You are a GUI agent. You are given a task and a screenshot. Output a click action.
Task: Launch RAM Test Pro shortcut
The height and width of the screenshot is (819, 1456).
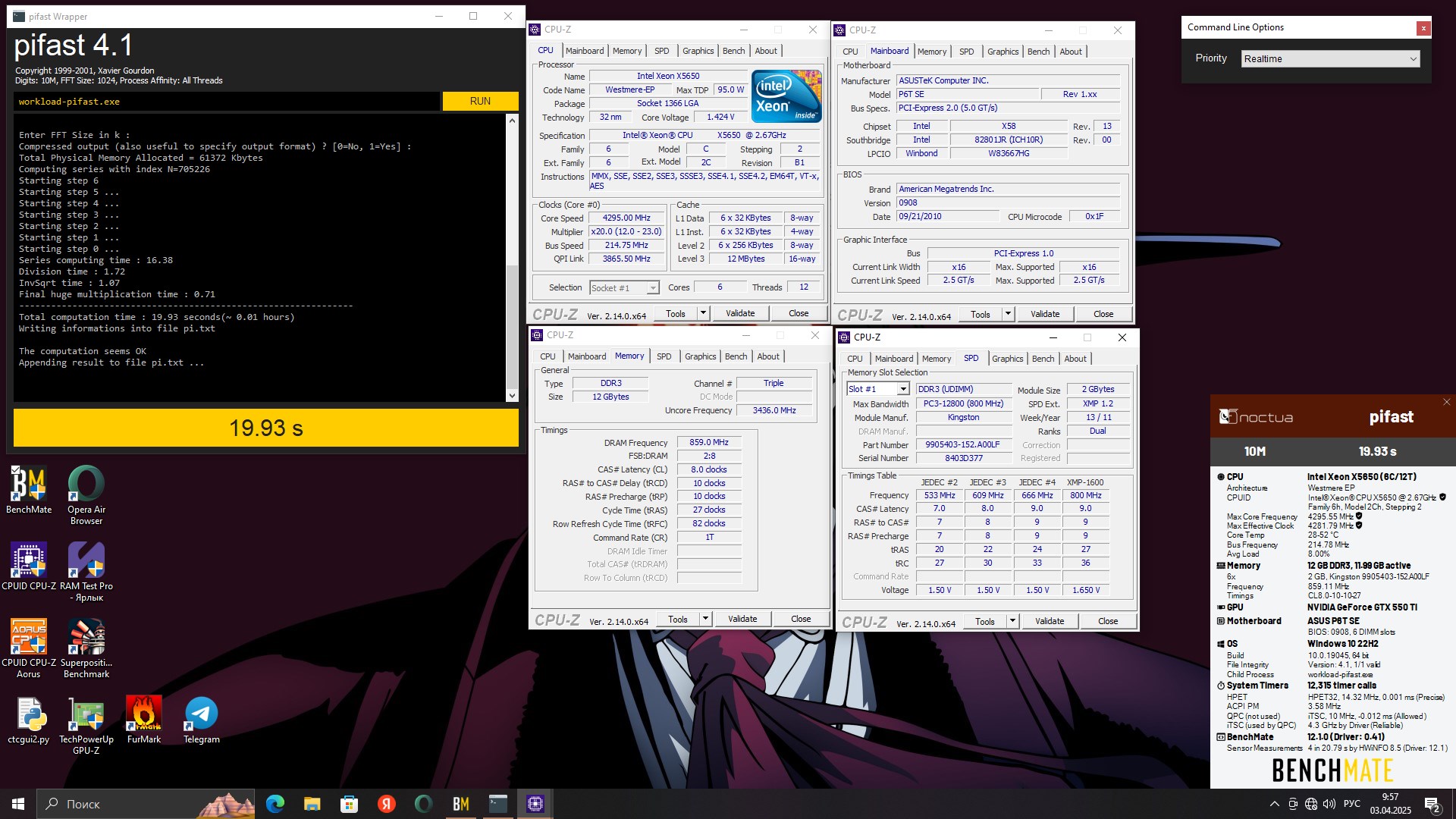(86, 572)
